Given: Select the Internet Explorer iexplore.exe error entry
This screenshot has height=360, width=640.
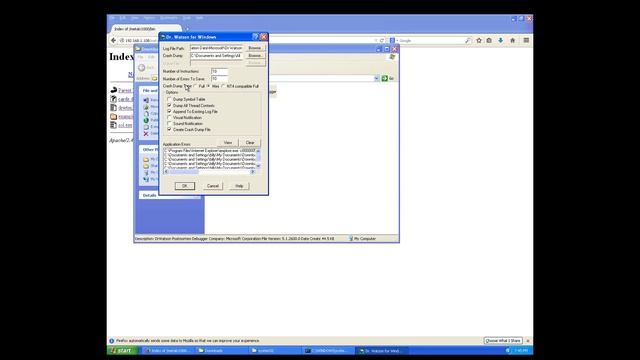Looking at the screenshot, I should 210,150.
